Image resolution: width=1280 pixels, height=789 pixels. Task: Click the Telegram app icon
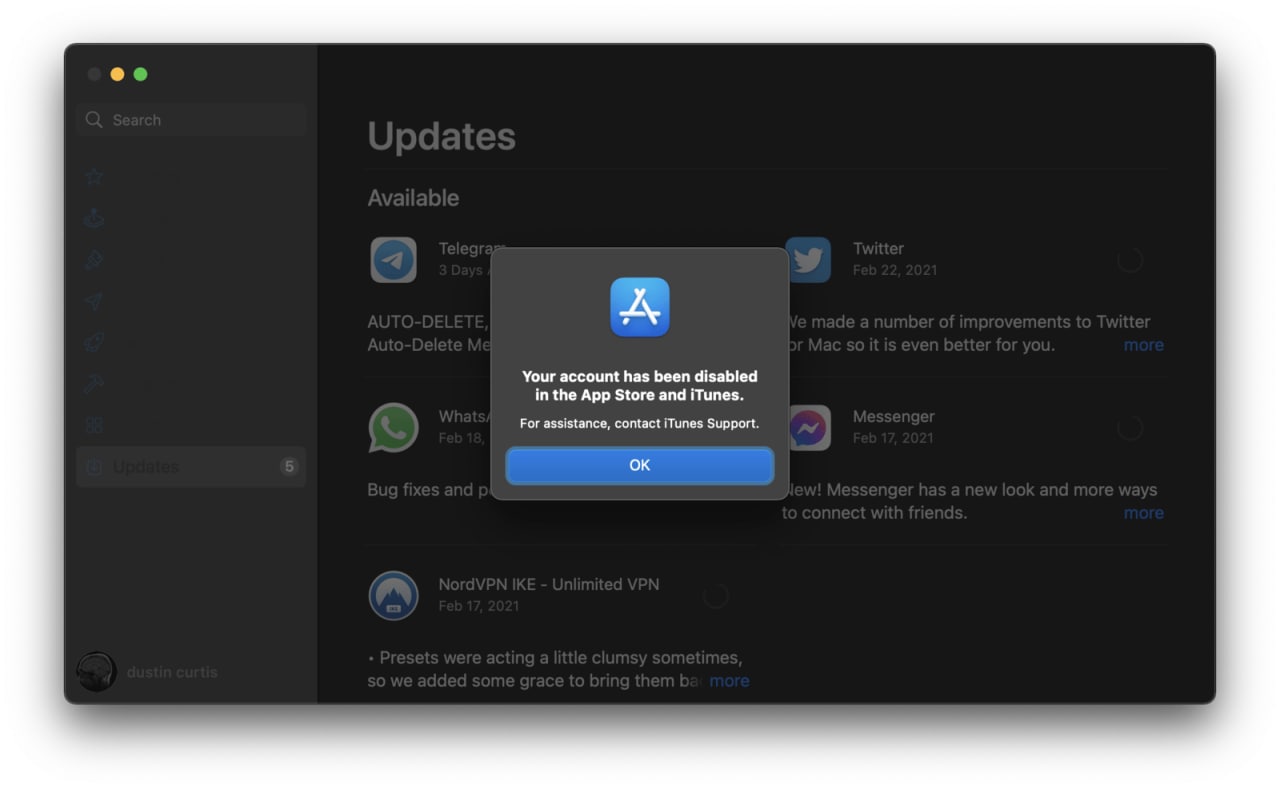[394, 260]
